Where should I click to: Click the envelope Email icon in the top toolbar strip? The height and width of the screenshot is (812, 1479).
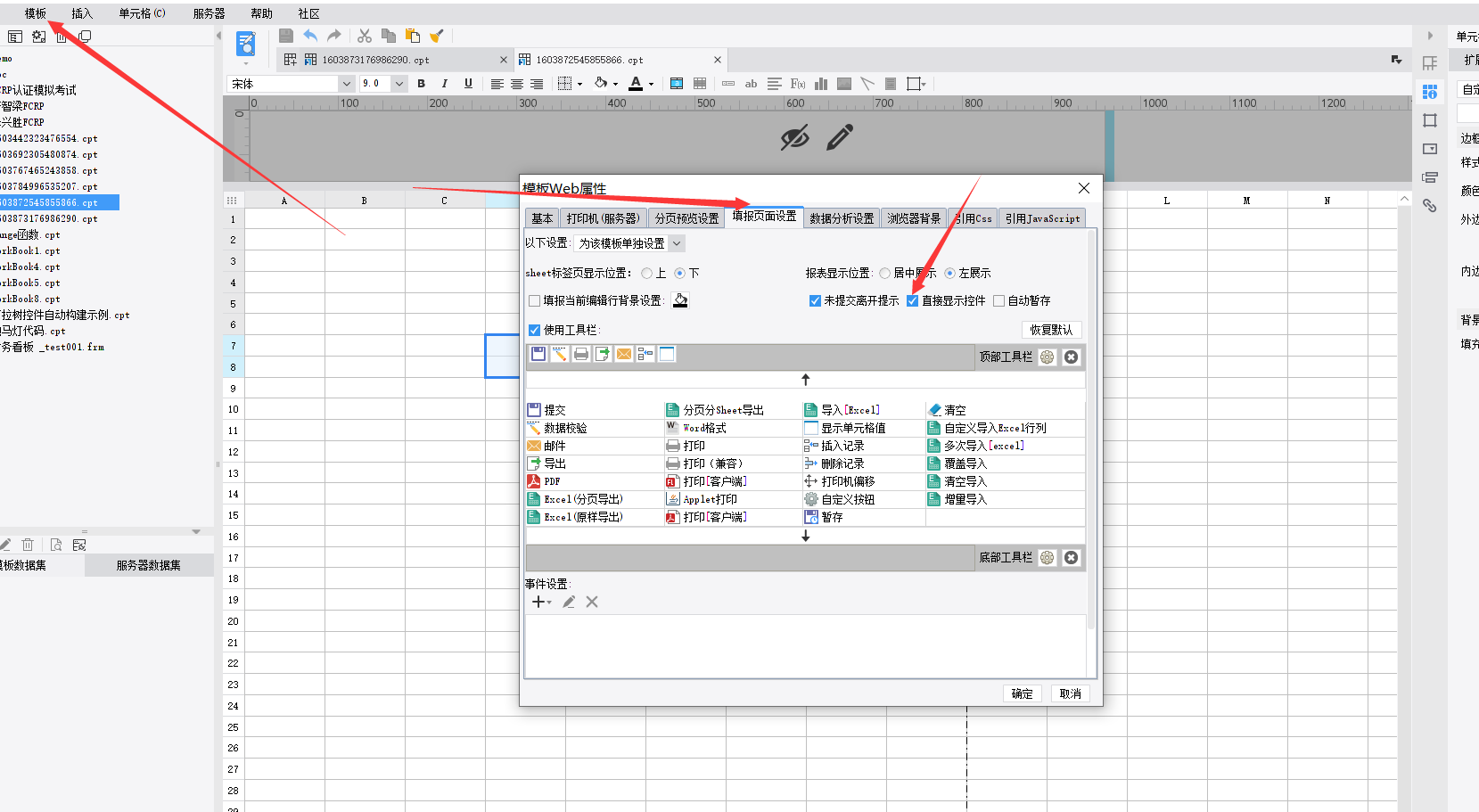point(624,354)
